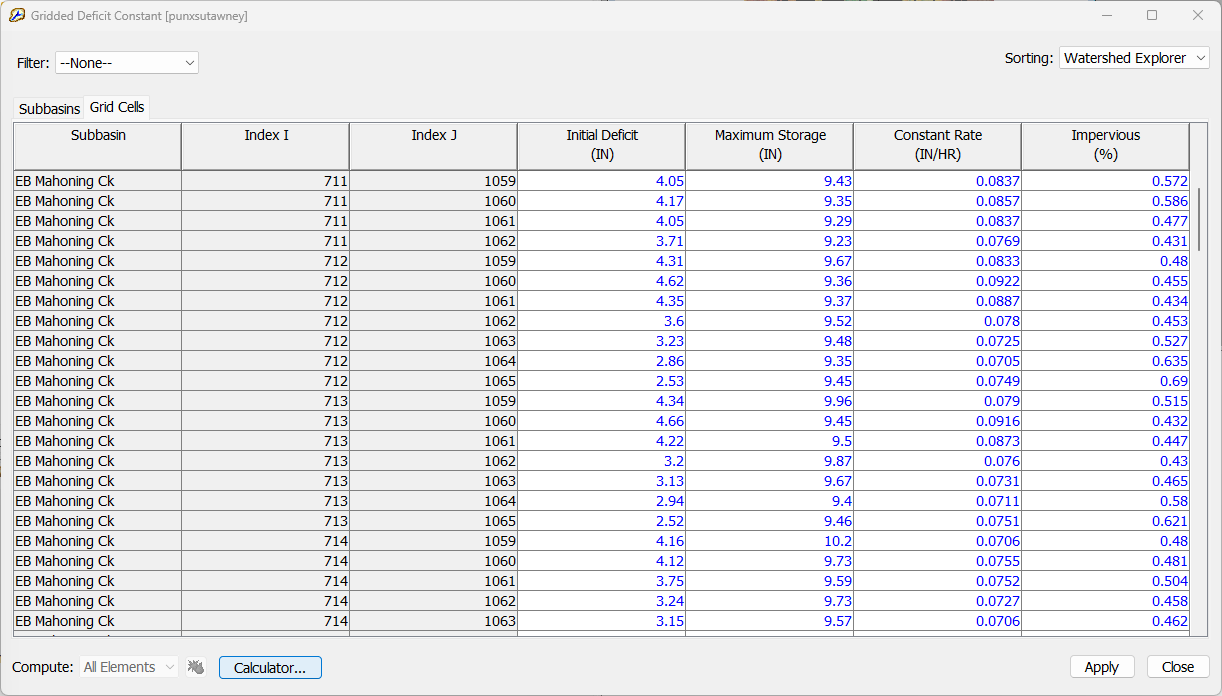Viewport: 1222px width, 696px height.
Task: Click Index J 1064 in the 713 row
Action: (x=434, y=501)
